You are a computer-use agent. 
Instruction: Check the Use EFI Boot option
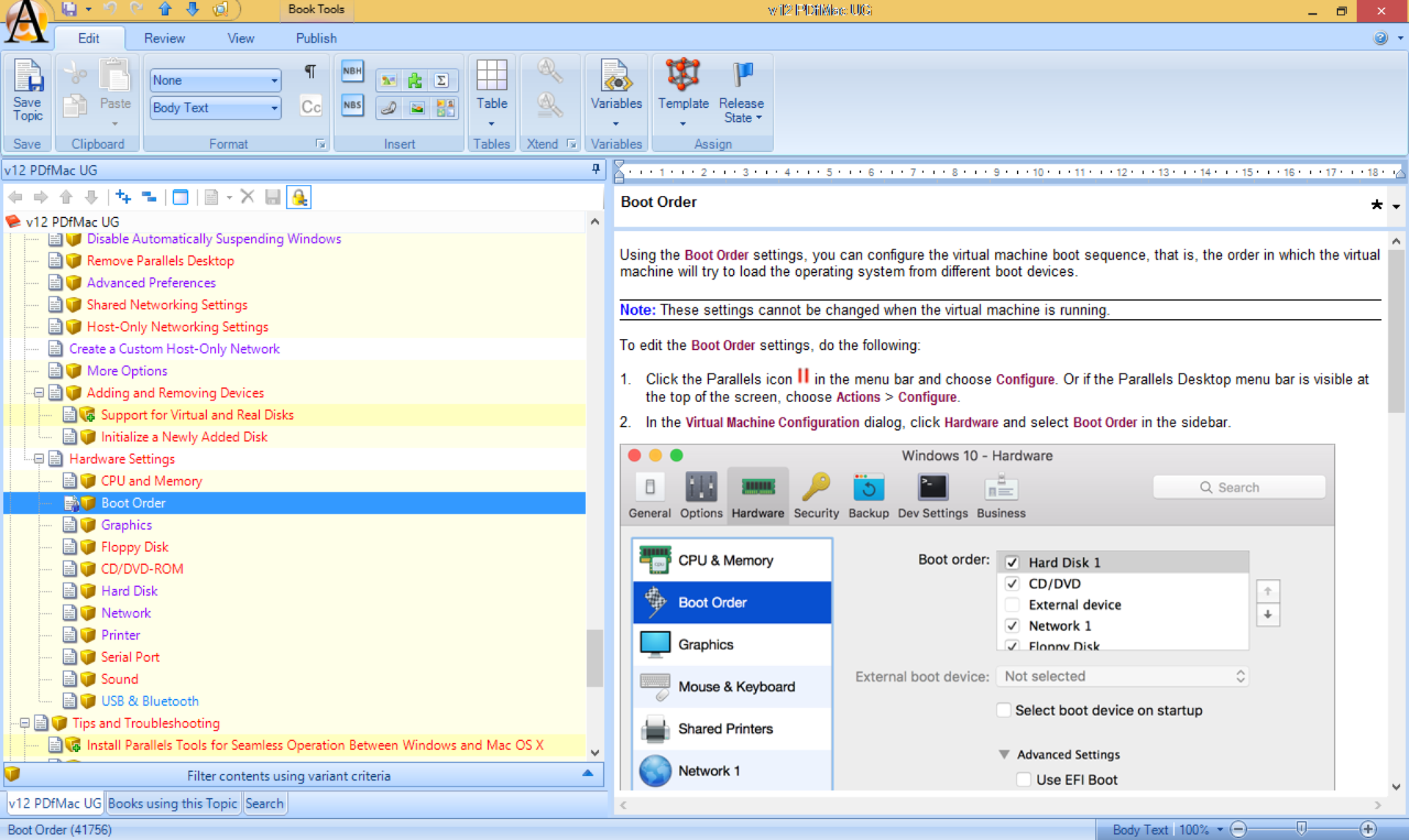[1023, 780]
